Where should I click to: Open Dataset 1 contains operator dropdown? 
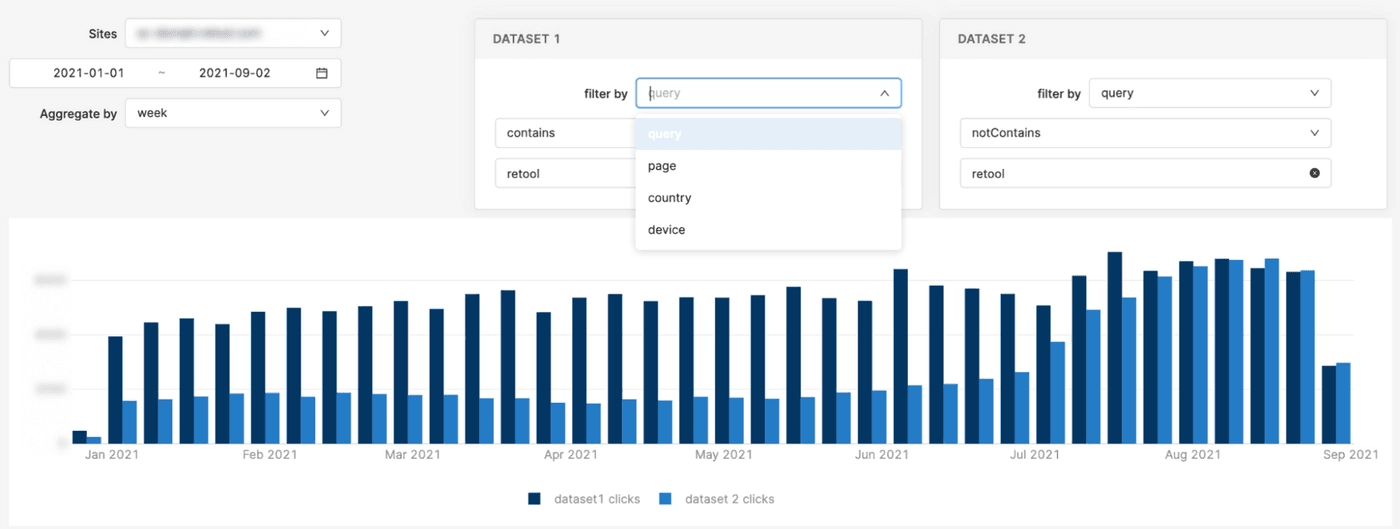565,133
